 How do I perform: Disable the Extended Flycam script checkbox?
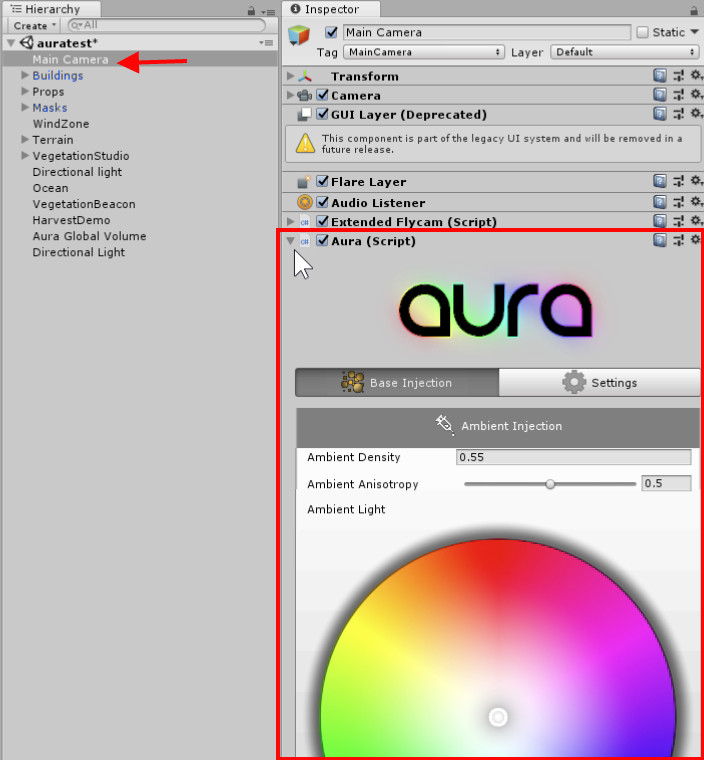click(x=322, y=221)
